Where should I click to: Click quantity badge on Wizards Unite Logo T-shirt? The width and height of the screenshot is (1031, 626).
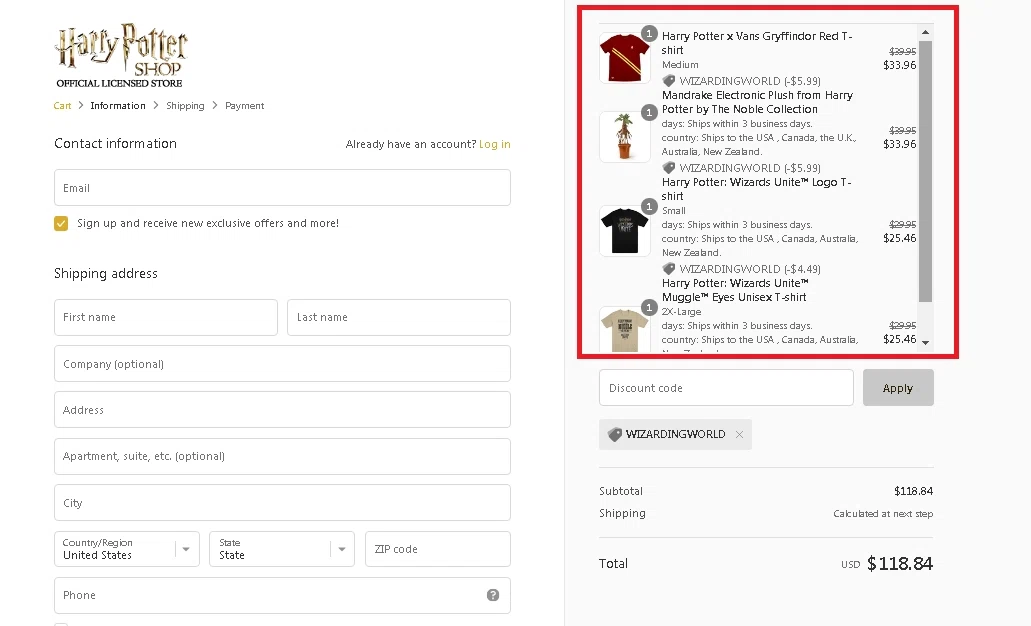pos(649,206)
